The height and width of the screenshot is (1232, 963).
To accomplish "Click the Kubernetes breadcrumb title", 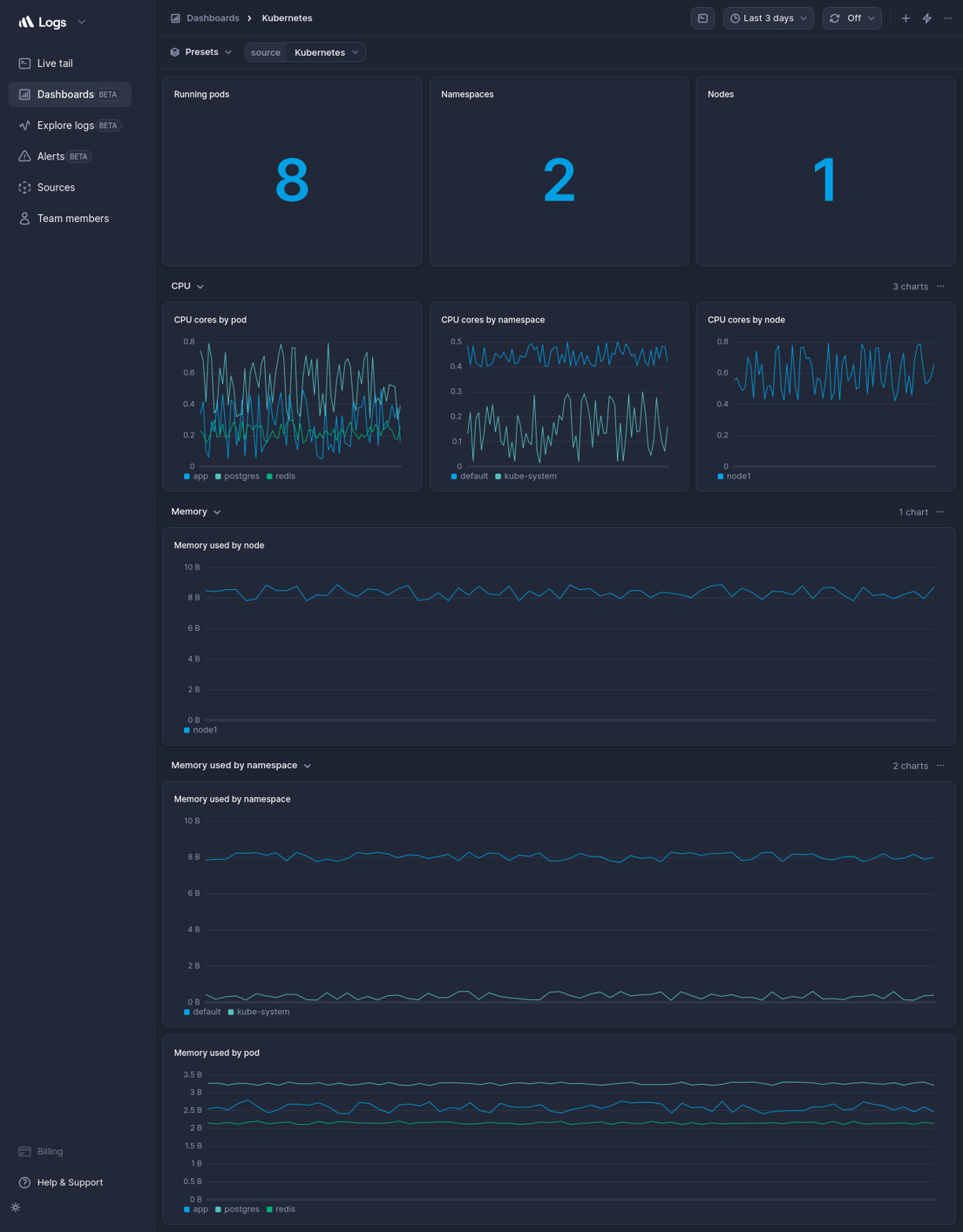I will click(x=286, y=18).
